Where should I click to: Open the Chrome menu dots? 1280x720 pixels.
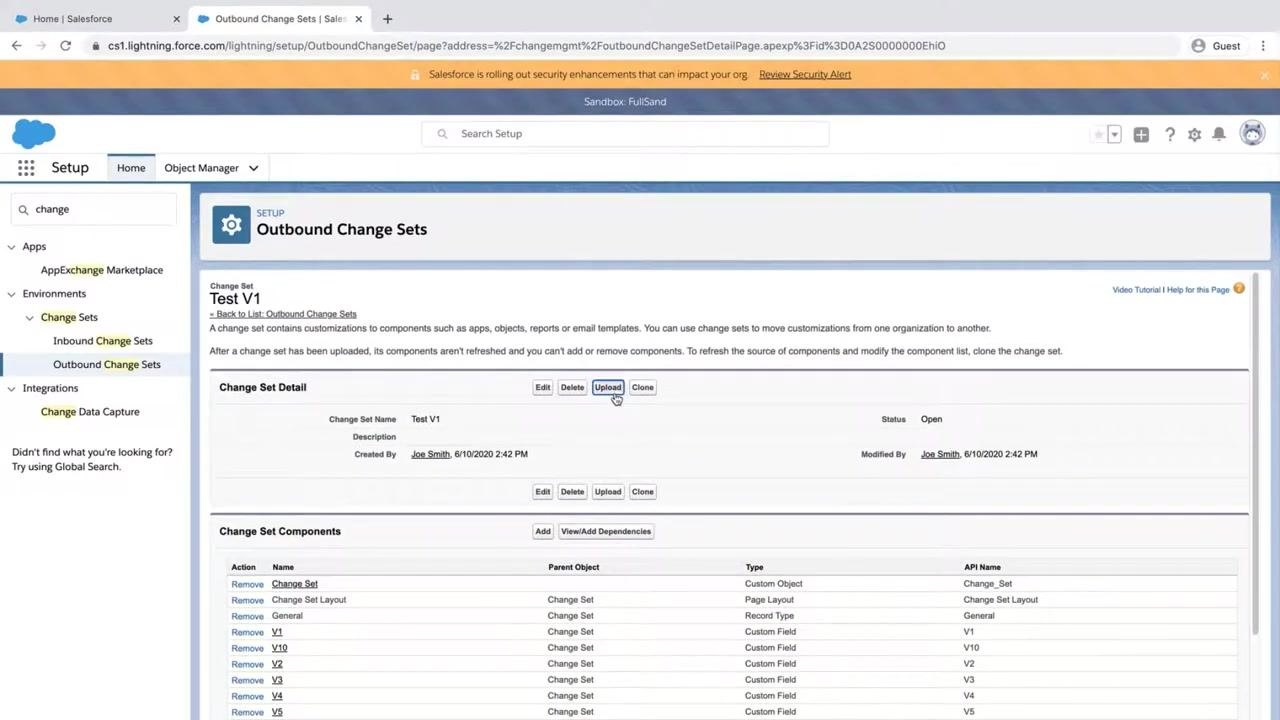click(1264, 46)
